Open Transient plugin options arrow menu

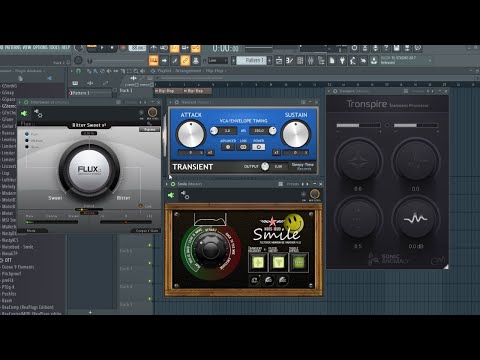click(x=171, y=102)
